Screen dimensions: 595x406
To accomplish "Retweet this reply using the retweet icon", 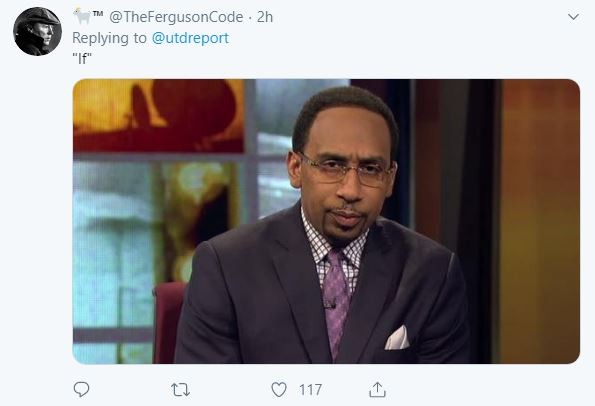I will pyautogui.click(x=180, y=390).
